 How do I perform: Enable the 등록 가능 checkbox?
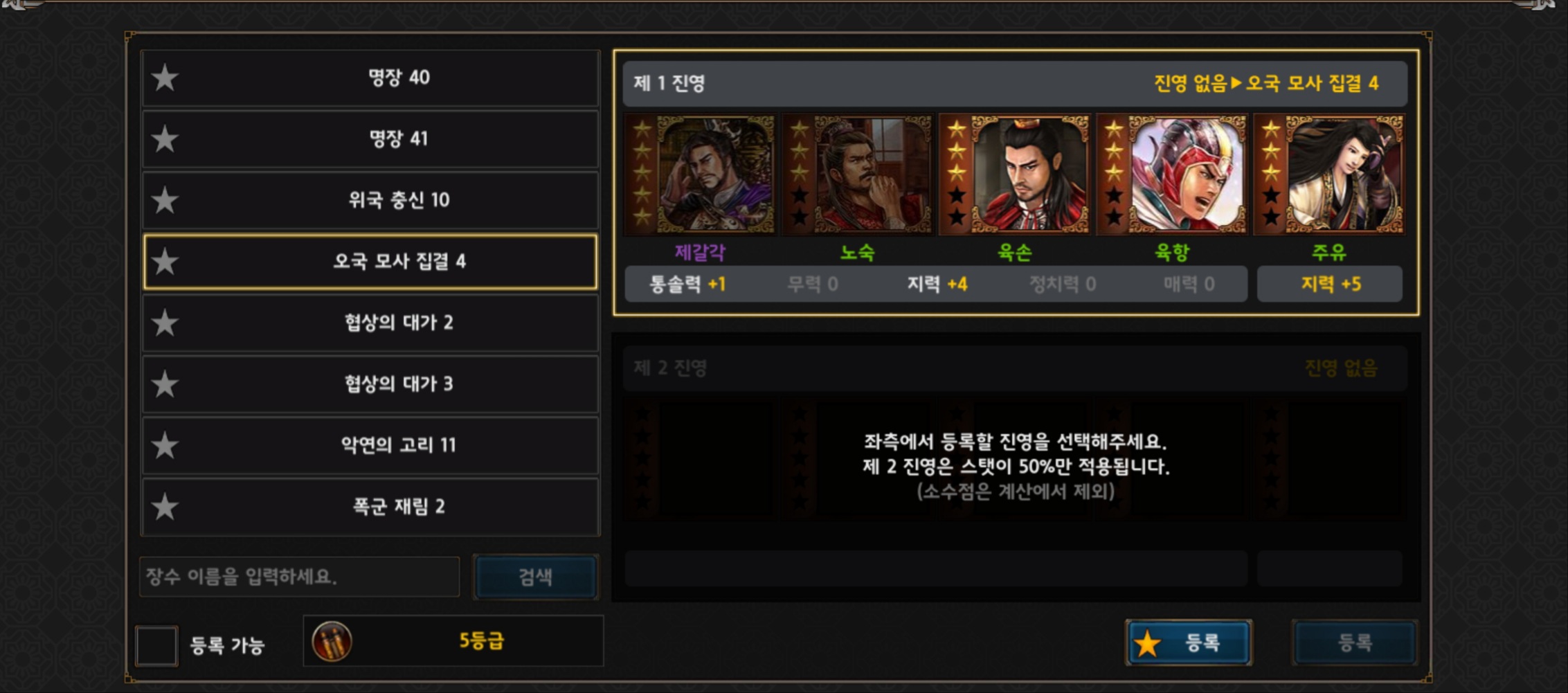[156, 645]
